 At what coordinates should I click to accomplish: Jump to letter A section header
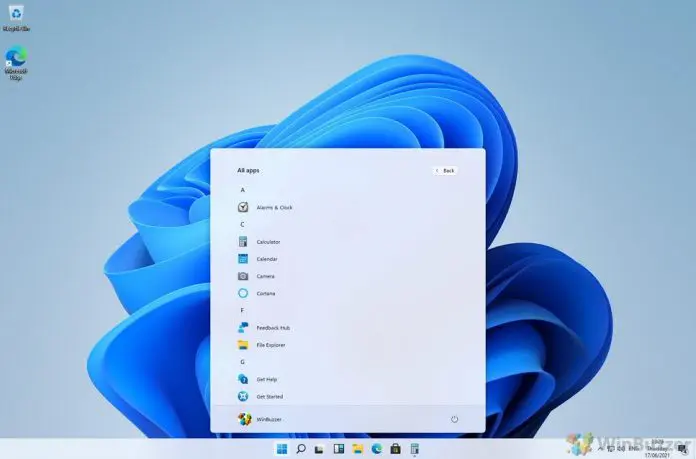click(x=242, y=189)
